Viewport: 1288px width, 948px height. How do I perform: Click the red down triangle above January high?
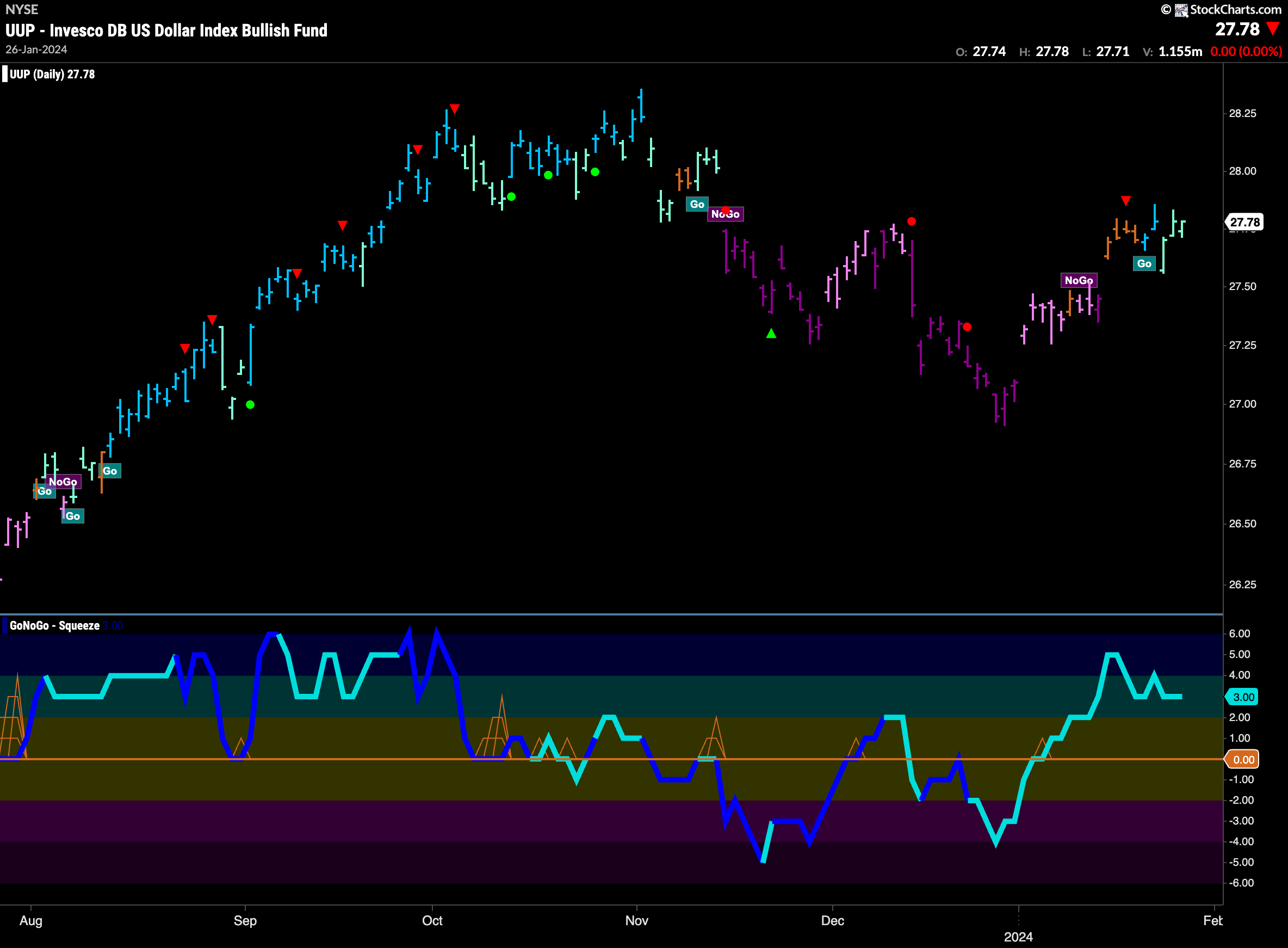pyautogui.click(x=1125, y=200)
